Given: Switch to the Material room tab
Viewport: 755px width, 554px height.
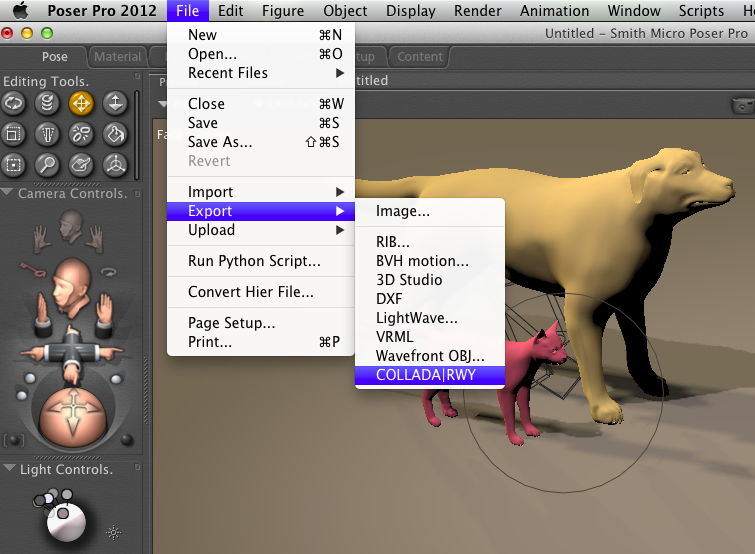Looking at the screenshot, I should pyautogui.click(x=117, y=57).
